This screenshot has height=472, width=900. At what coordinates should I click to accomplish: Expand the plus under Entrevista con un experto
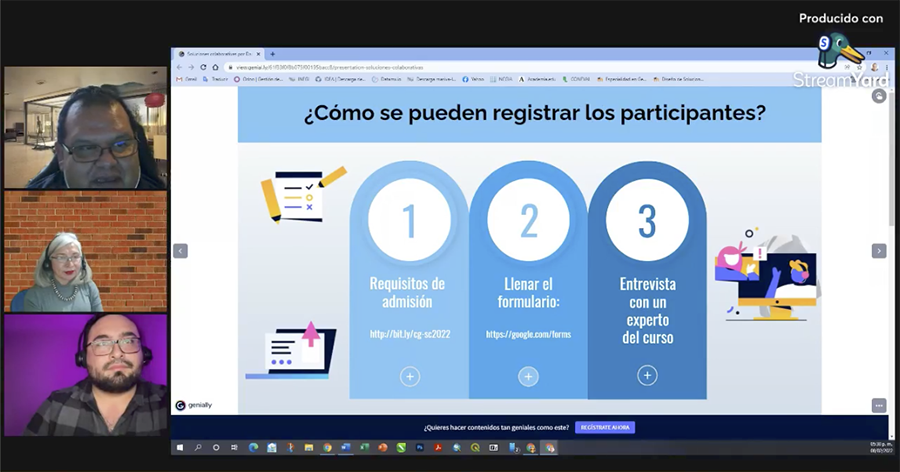647,376
